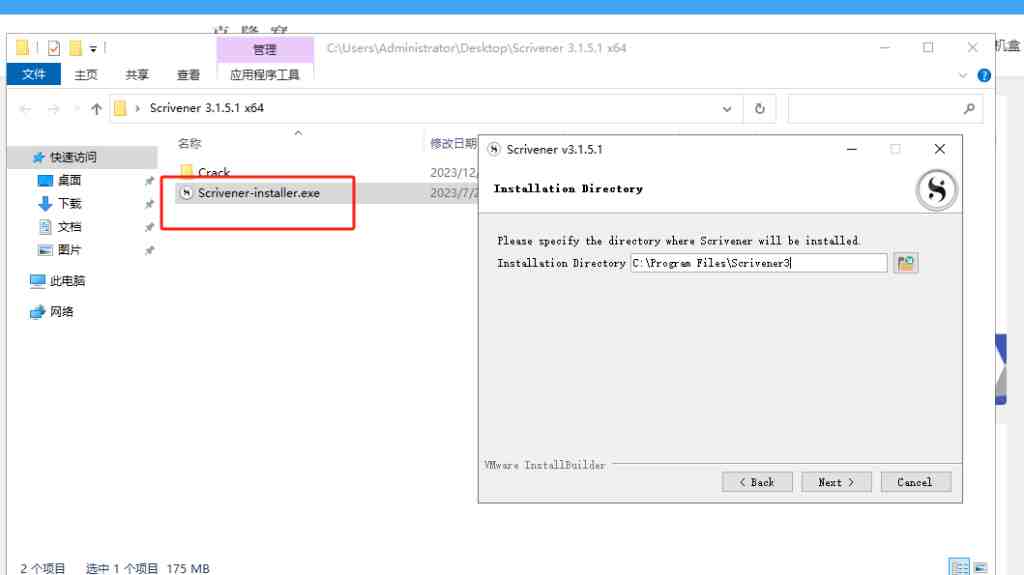Click the Explorer folder icon in title bar
This screenshot has height=575, width=1024.
pyautogui.click(x=22, y=48)
